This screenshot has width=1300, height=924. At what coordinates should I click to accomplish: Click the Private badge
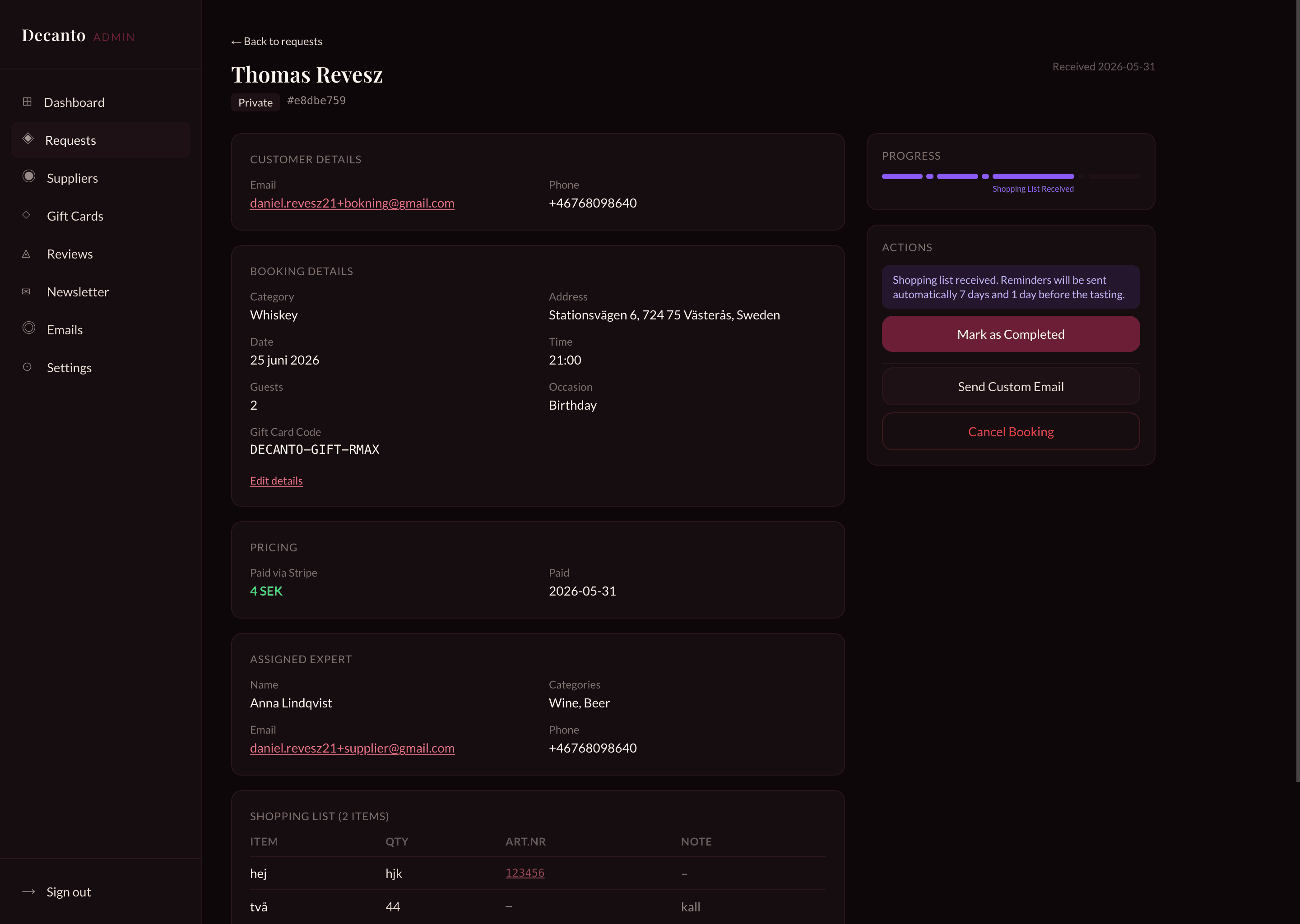click(x=255, y=102)
